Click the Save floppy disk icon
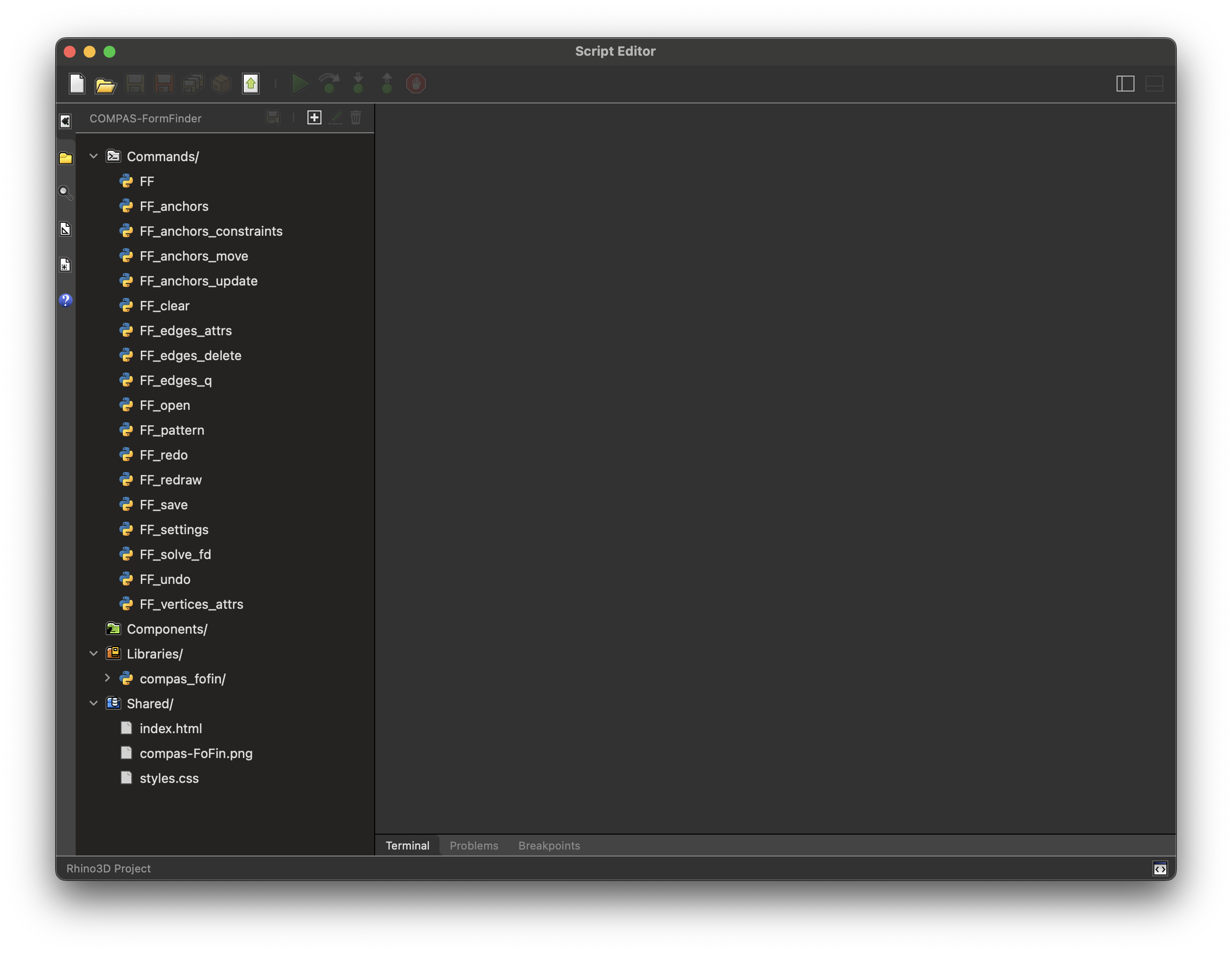The image size is (1232, 954). click(x=135, y=84)
